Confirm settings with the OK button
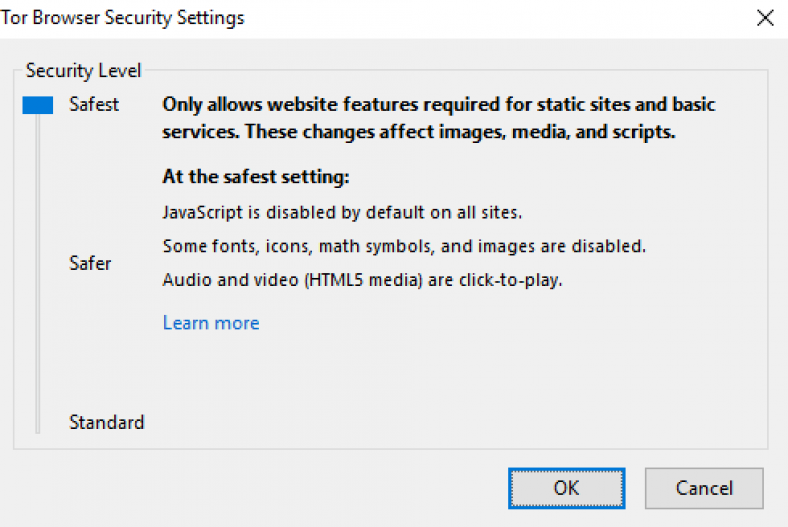Screen dimensions: 788x527 pos(566,488)
